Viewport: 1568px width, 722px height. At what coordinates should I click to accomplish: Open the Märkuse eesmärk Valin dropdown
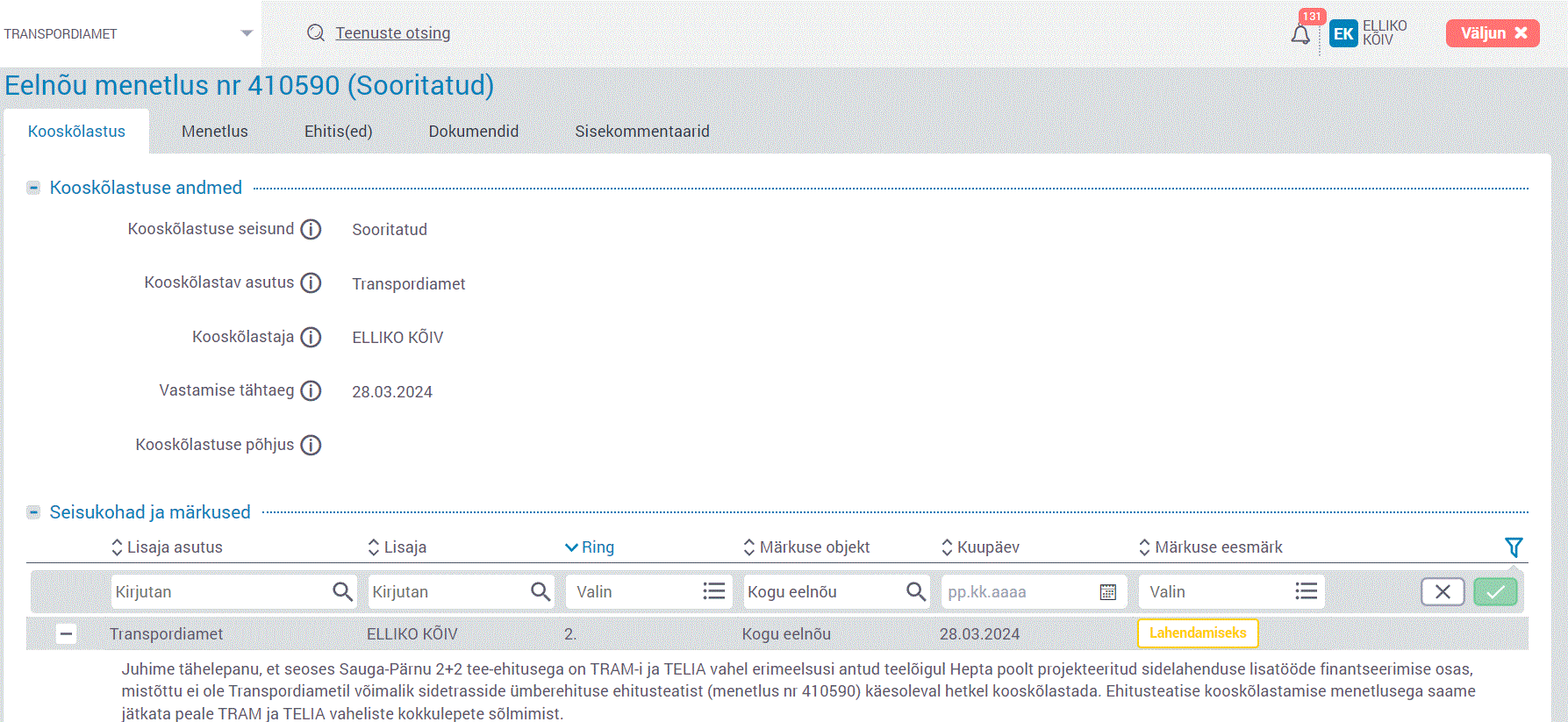pos(1231,591)
